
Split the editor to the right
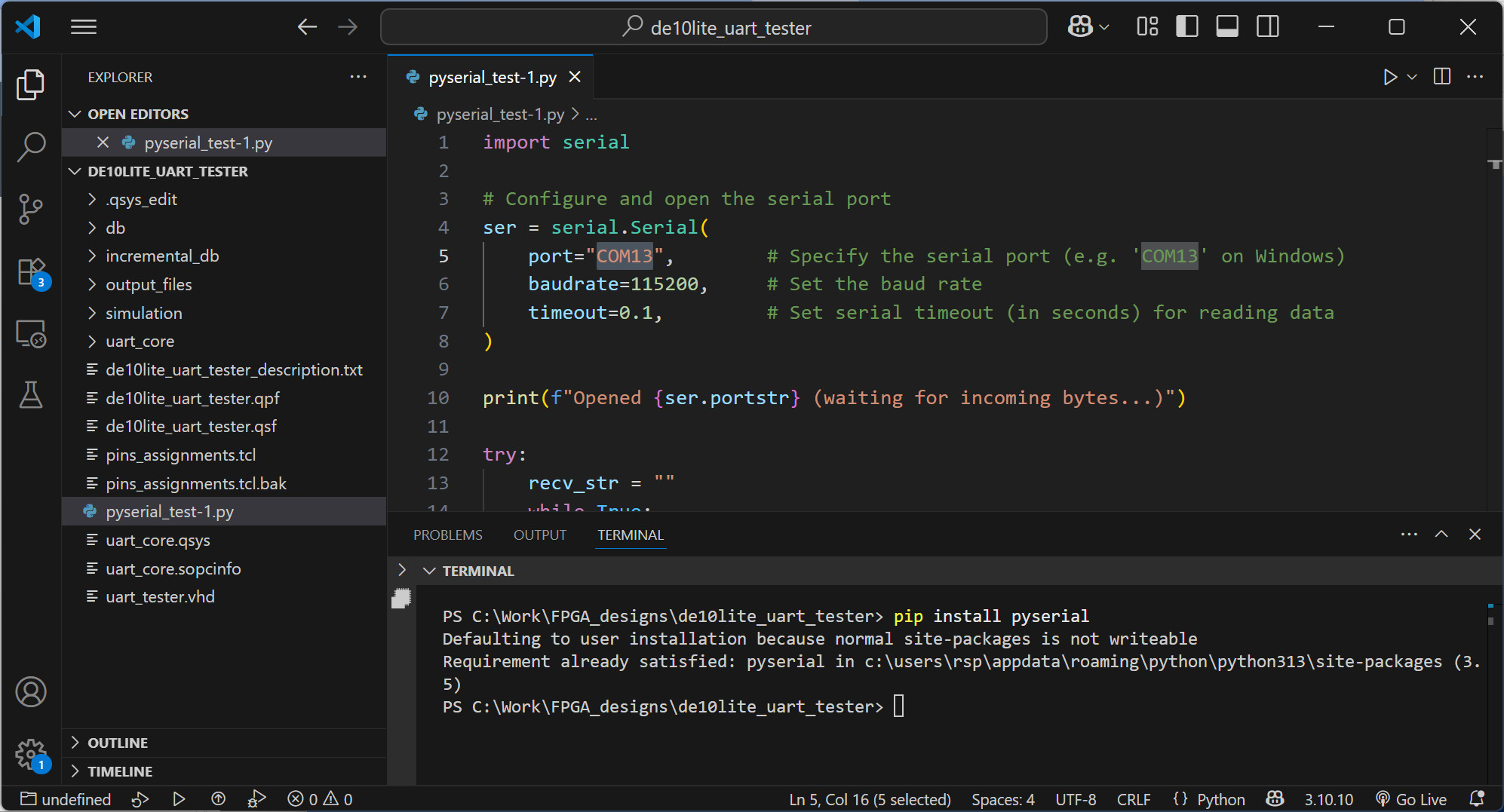[x=1441, y=77]
